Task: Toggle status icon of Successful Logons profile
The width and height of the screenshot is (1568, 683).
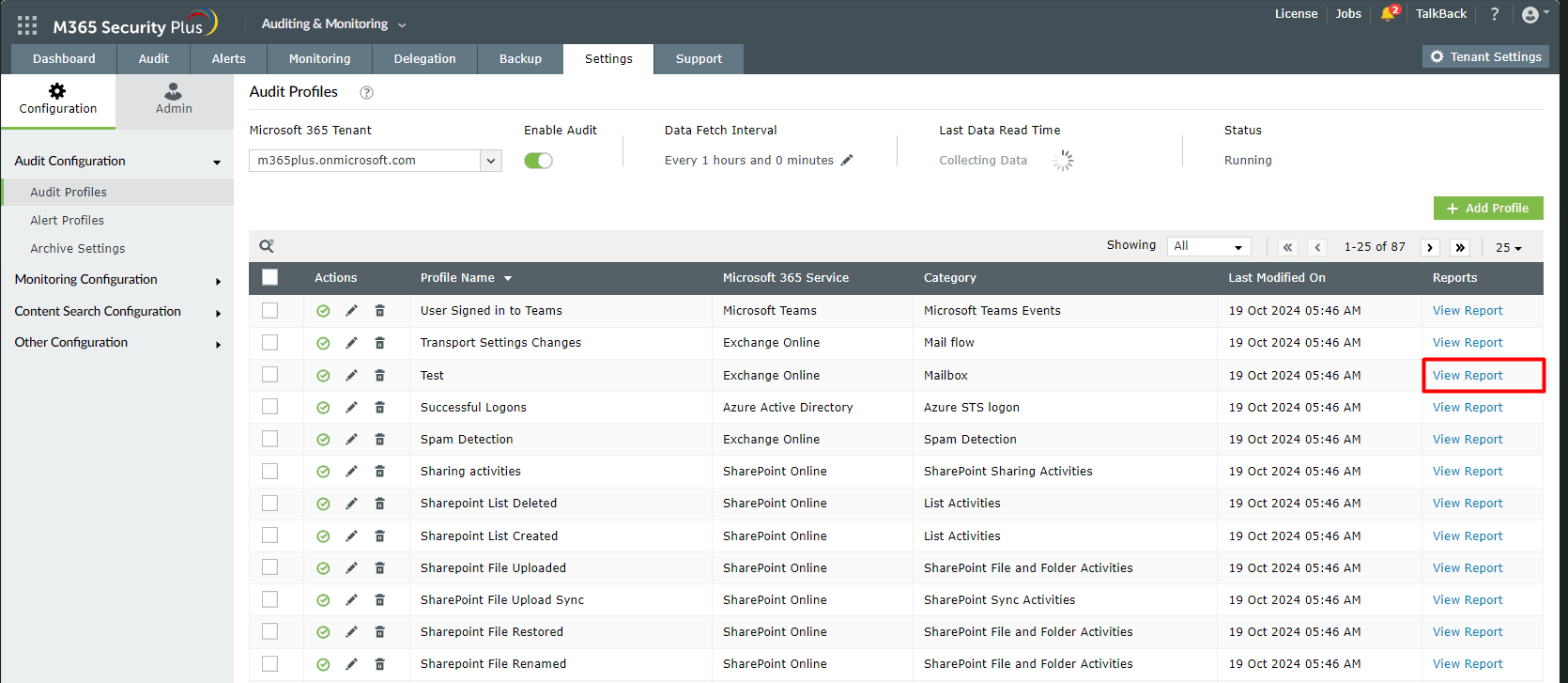Action: pos(323,408)
